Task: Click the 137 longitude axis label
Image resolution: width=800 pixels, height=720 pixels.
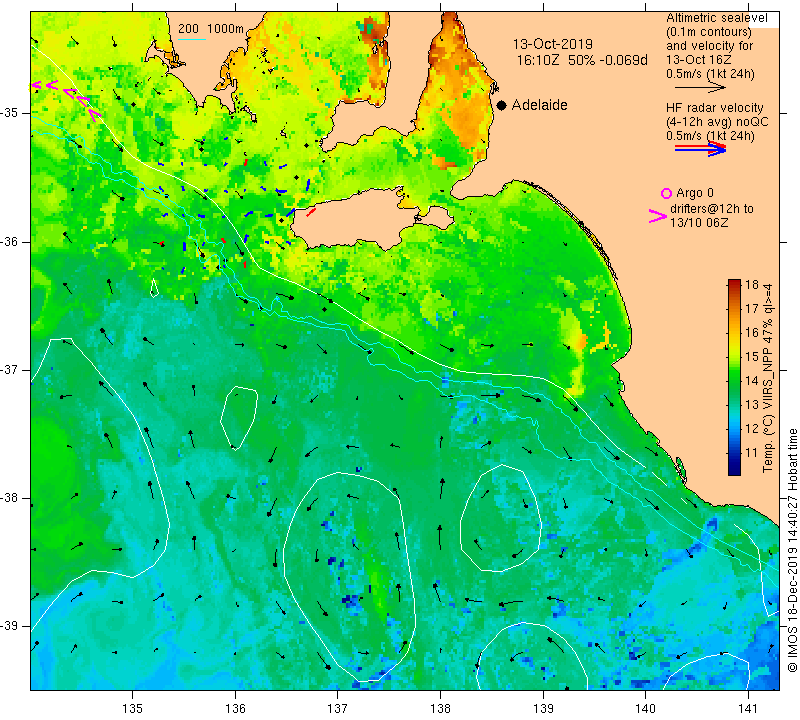Action: [338, 709]
